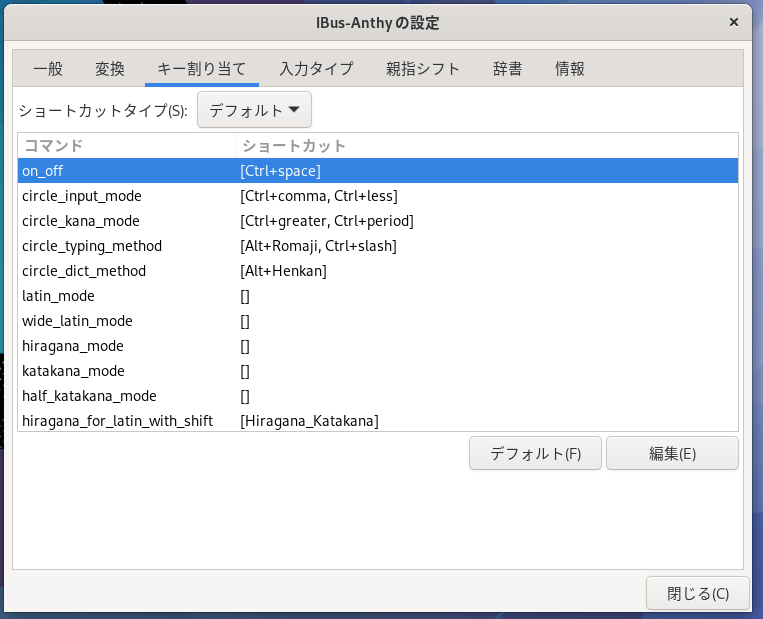Click the デフォルト(F) button
This screenshot has width=763, height=619.
pos(535,454)
